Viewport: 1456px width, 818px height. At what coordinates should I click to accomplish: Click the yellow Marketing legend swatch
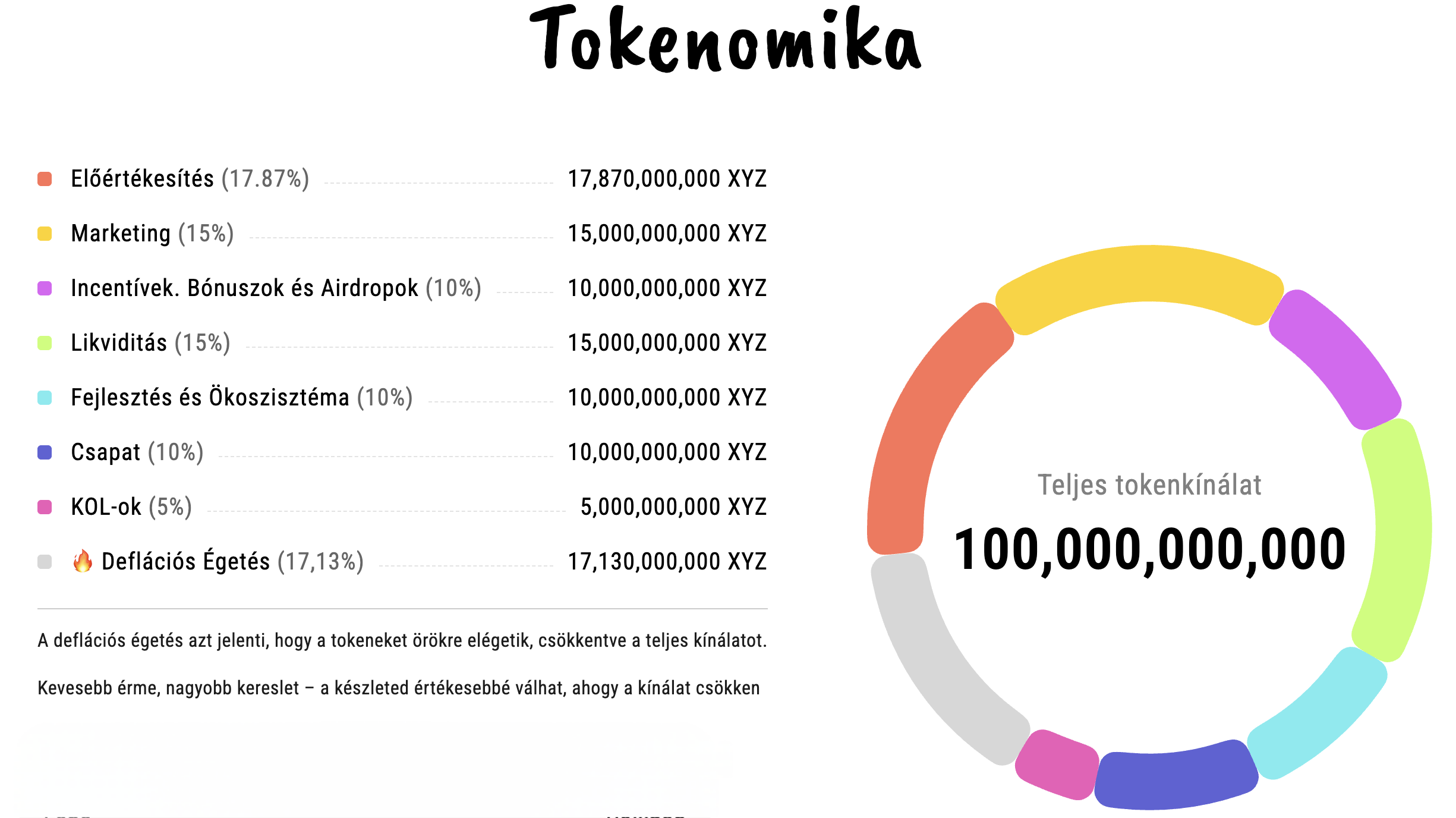coord(45,234)
